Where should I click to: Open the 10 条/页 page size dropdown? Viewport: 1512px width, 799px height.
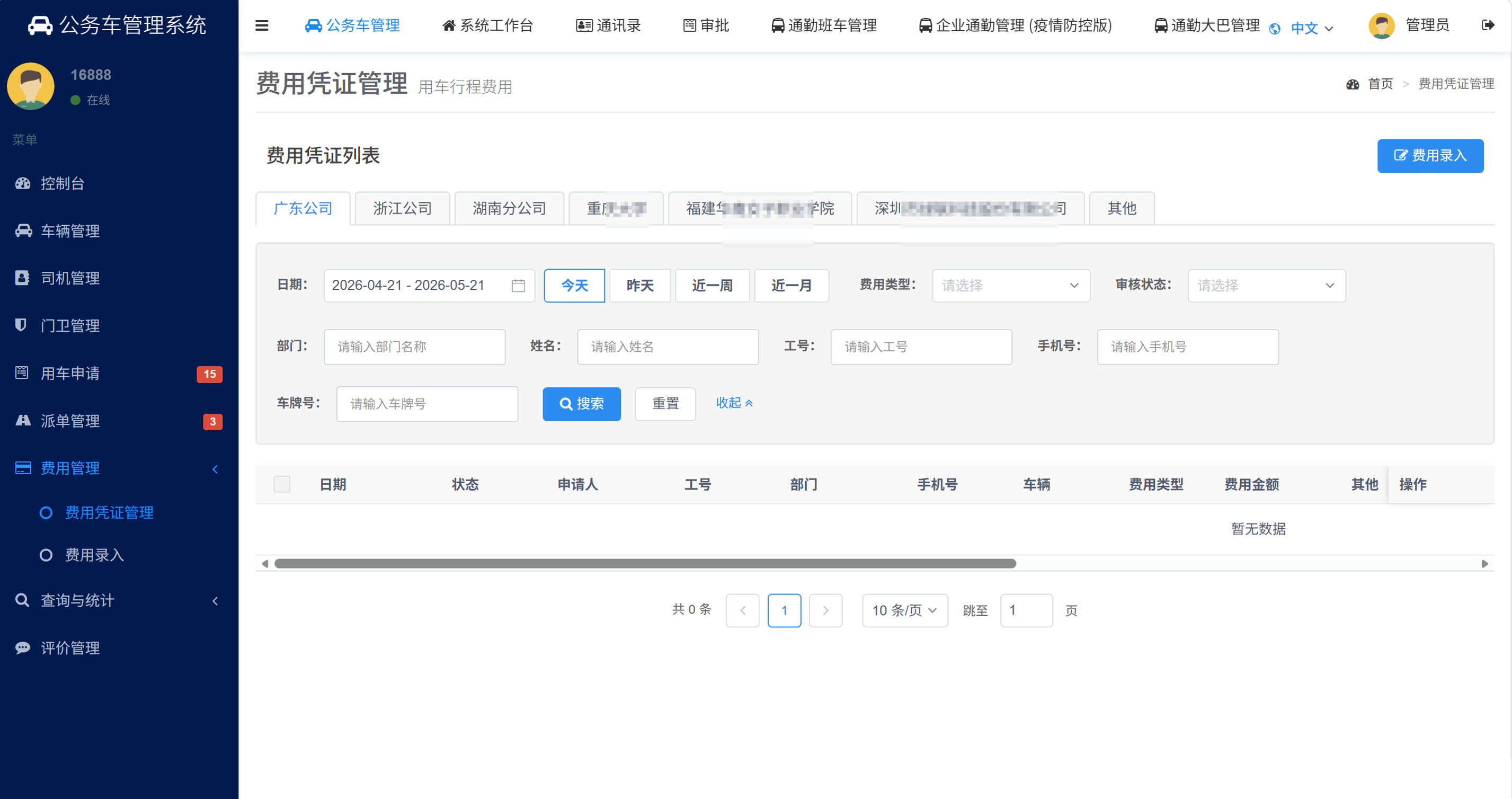click(x=904, y=610)
